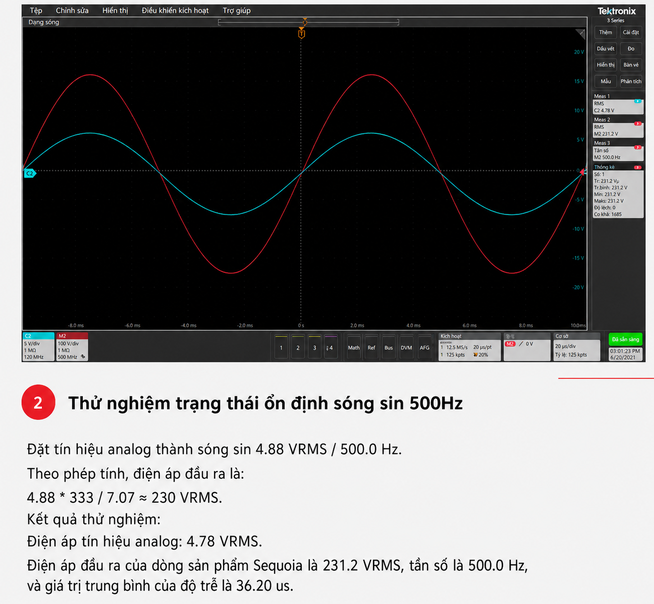Click red arrow icon on Meas 3

[637, 147]
